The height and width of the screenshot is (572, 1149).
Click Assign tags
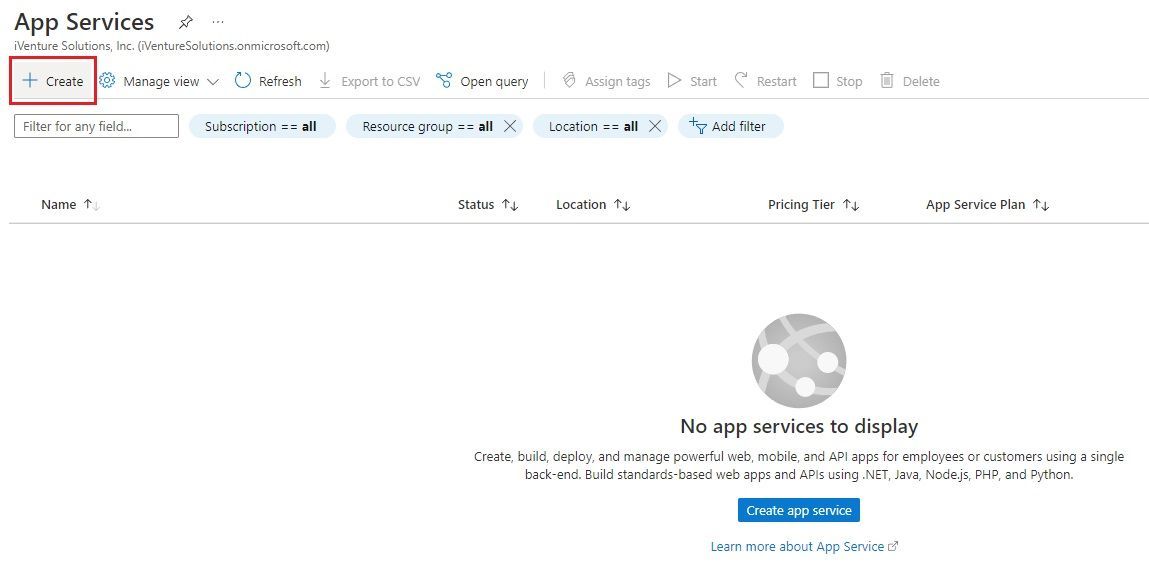click(606, 81)
